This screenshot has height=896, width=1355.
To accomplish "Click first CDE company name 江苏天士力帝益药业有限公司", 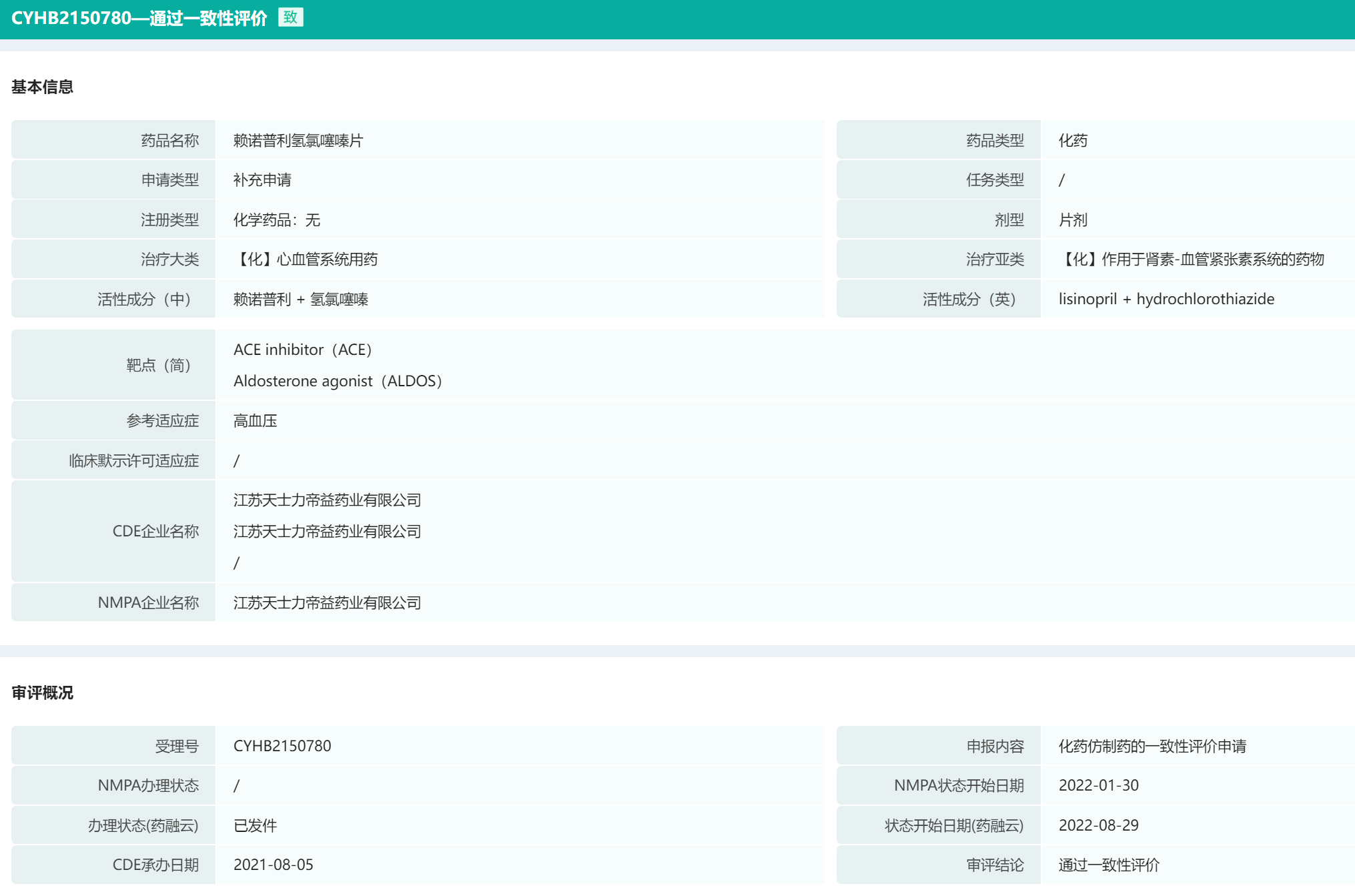I will pyautogui.click(x=327, y=500).
